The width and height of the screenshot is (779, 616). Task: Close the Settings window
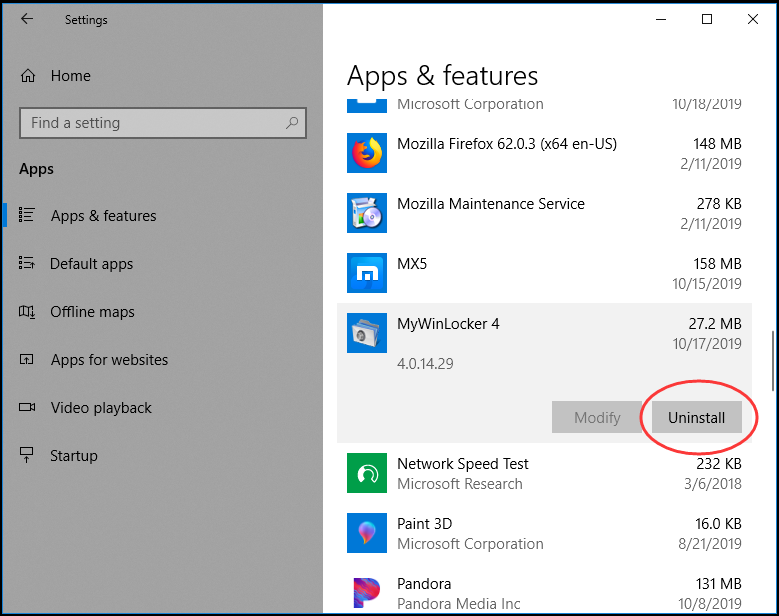753,19
